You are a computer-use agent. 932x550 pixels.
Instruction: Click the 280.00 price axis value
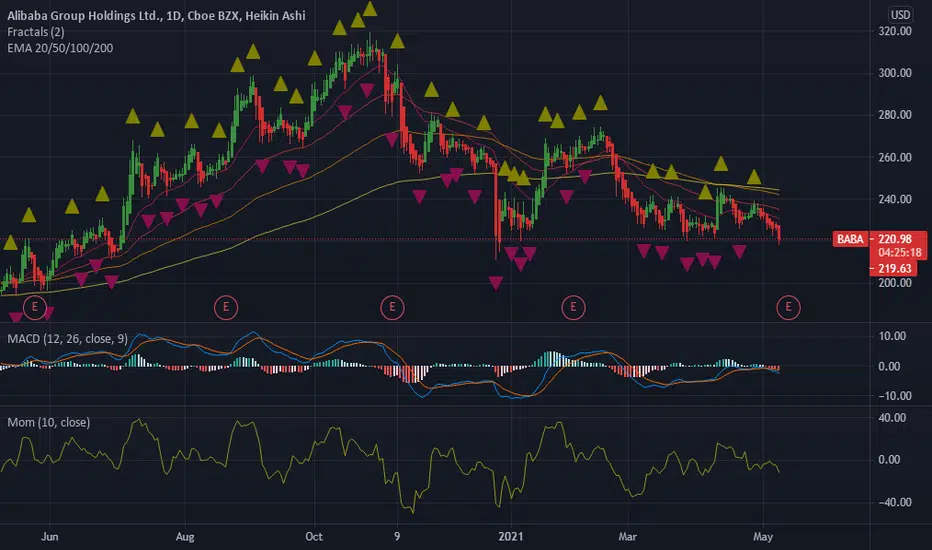click(895, 114)
